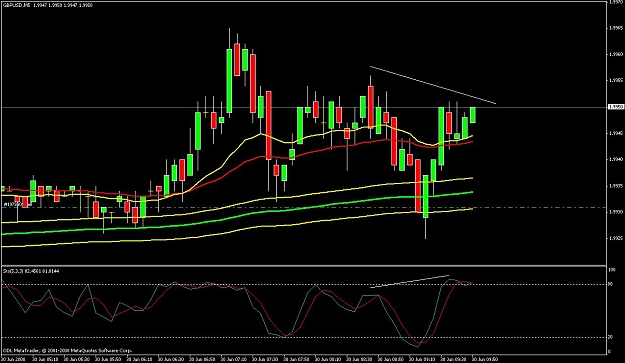Click the 20 Jun 09:50 time label
Image resolution: width=625 pixels, height=363 pixels.
pyautogui.click(x=484, y=359)
